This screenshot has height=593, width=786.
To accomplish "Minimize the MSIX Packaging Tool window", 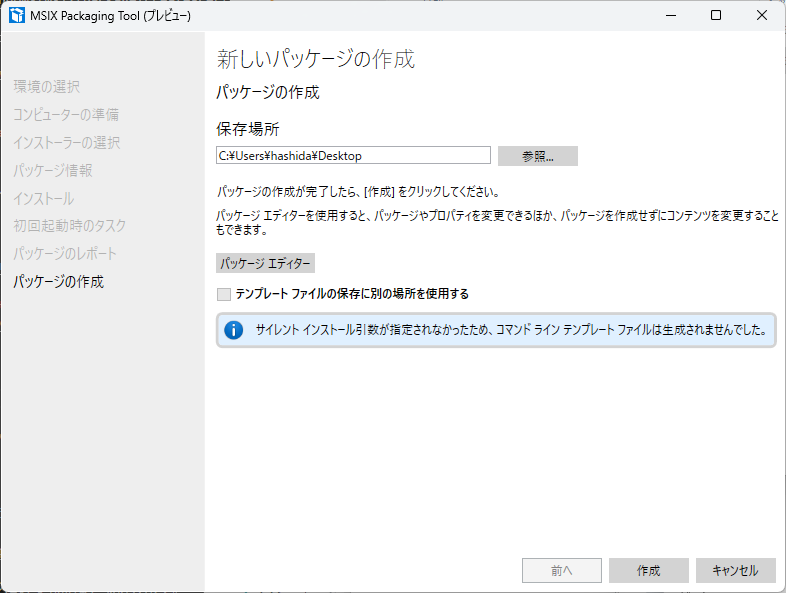I will click(669, 16).
